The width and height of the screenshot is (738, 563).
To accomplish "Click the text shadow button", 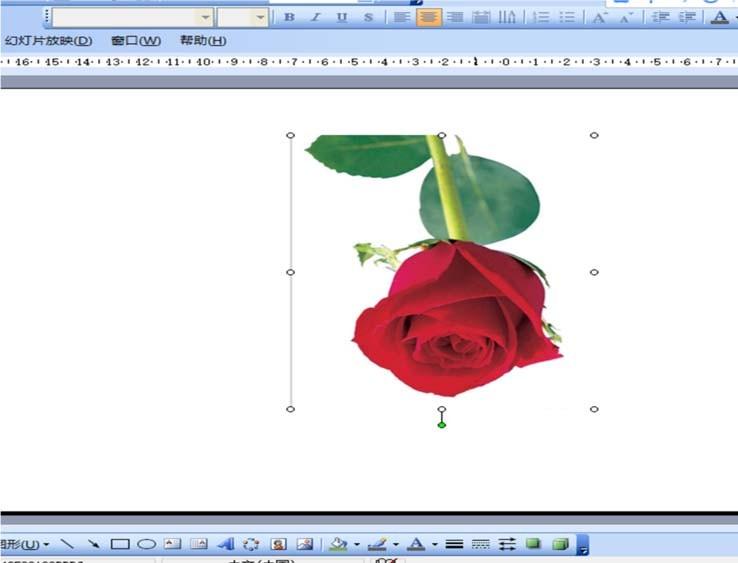I will coord(368,17).
